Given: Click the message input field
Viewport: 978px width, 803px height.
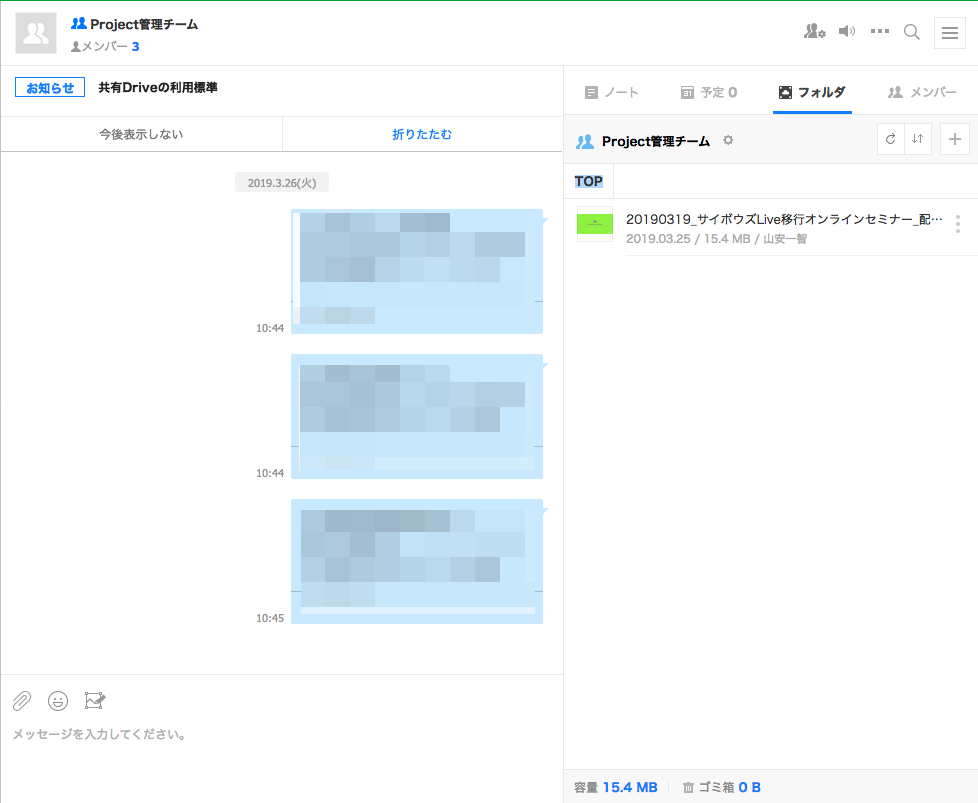Looking at the screenshot, I should [x=280, y=735].
